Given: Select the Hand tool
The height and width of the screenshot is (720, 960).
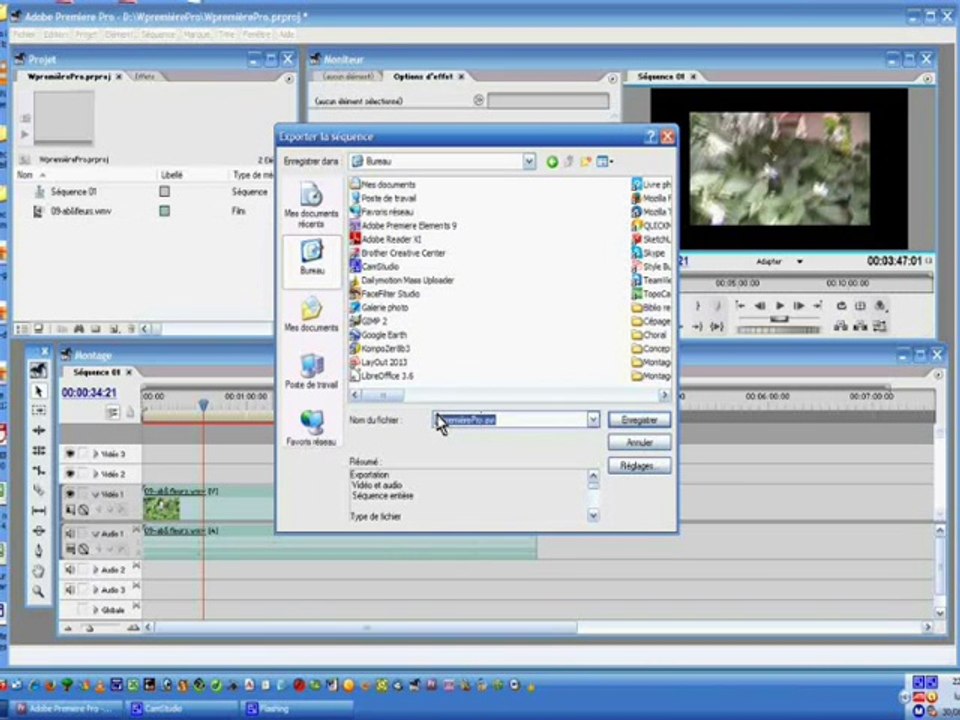Looking at the screenshot, I should pos(39,571).
